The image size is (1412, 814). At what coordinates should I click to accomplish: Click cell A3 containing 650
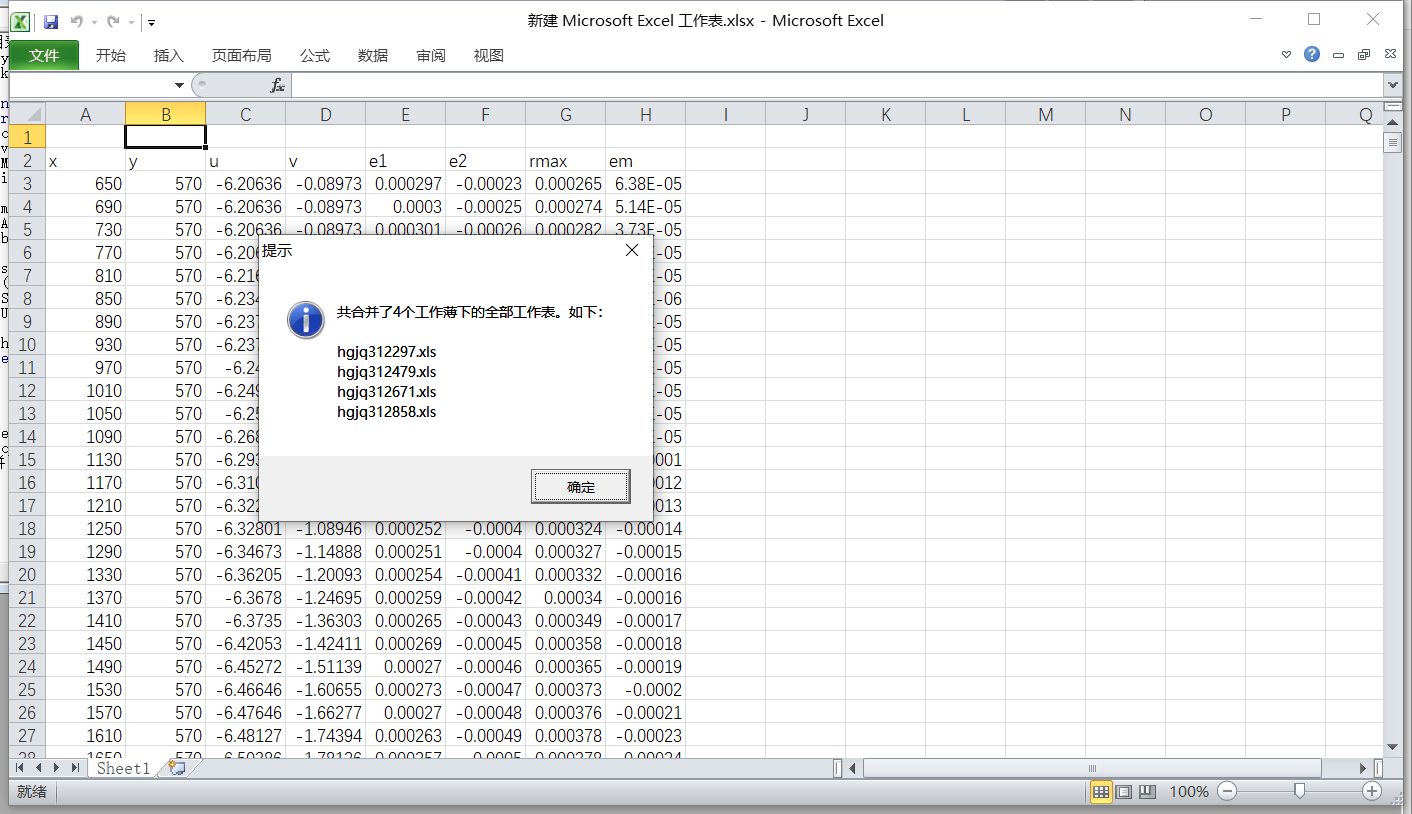tap(85, 183)
